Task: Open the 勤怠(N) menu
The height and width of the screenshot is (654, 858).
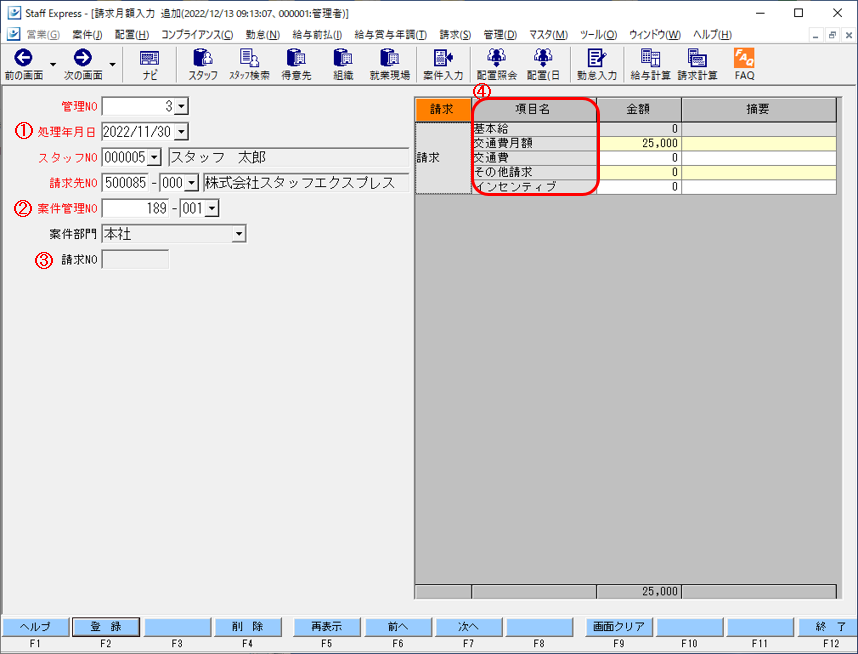Action: pos(263,34)
